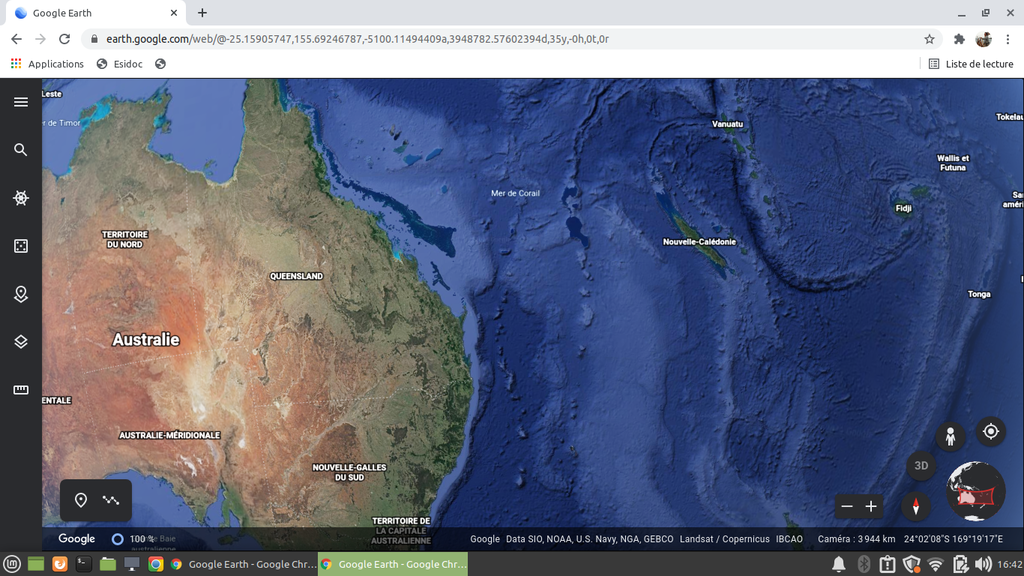Click the Data SIO, NOAA attribution text
Image resolution: width=1024 pixels, height=576 pixels.
tap(589, 539)
